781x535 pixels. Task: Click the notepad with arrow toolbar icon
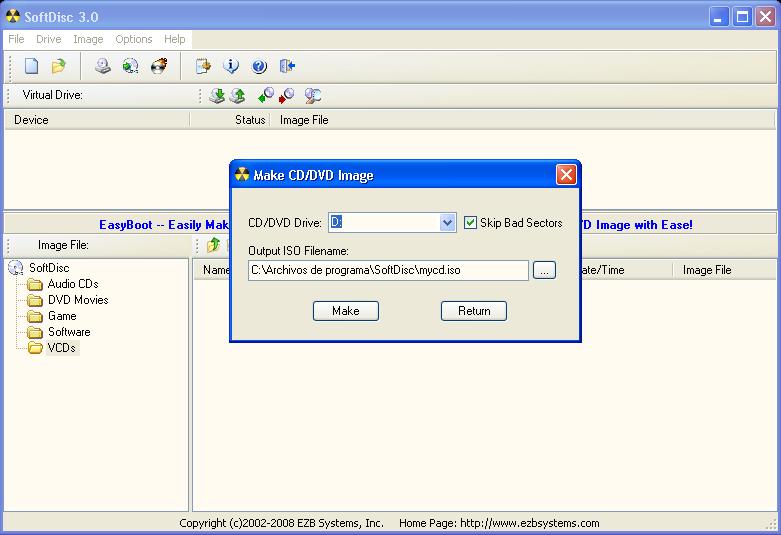[203, 66]
